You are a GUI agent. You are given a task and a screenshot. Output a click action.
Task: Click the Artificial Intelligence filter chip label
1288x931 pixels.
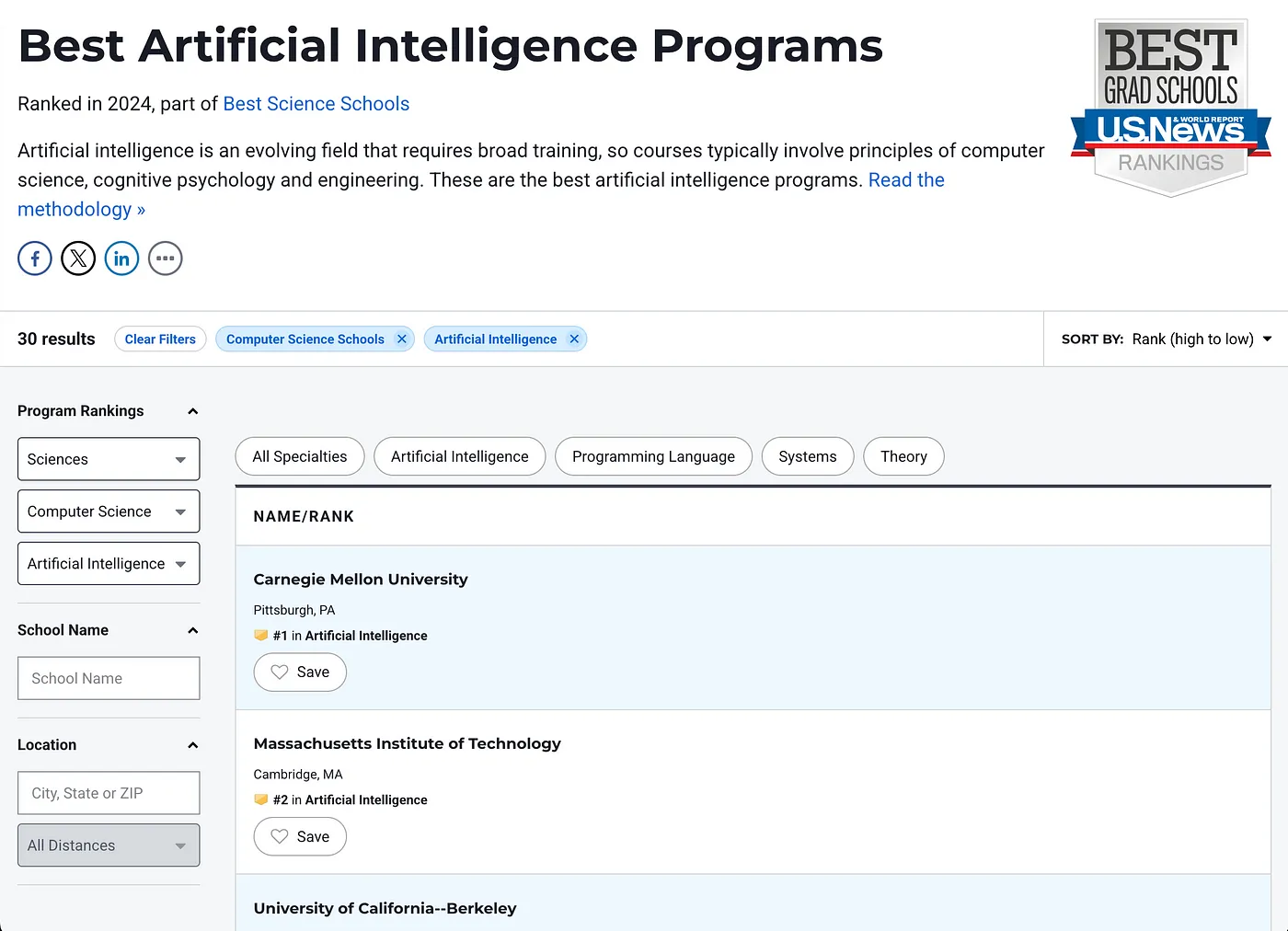click(496, 339)
